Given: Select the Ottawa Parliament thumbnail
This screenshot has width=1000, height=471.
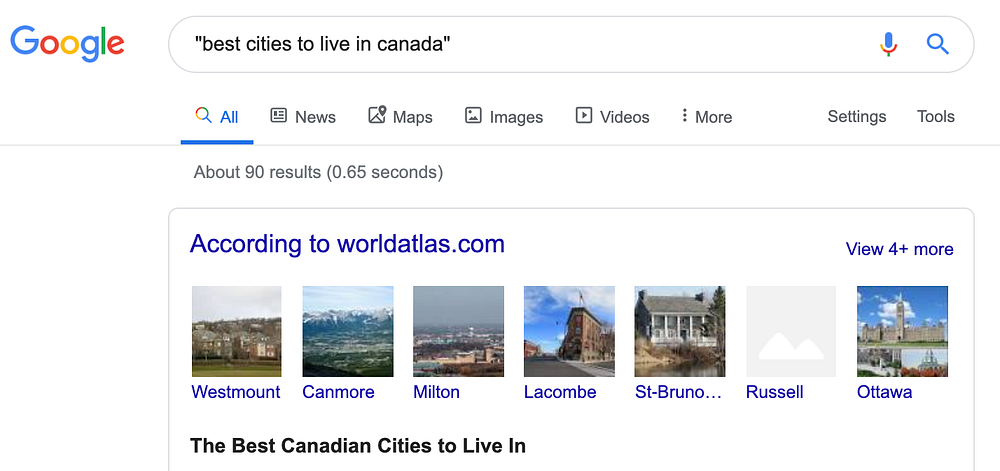Looking at the screenshot, I should click(x=902, y=331).
